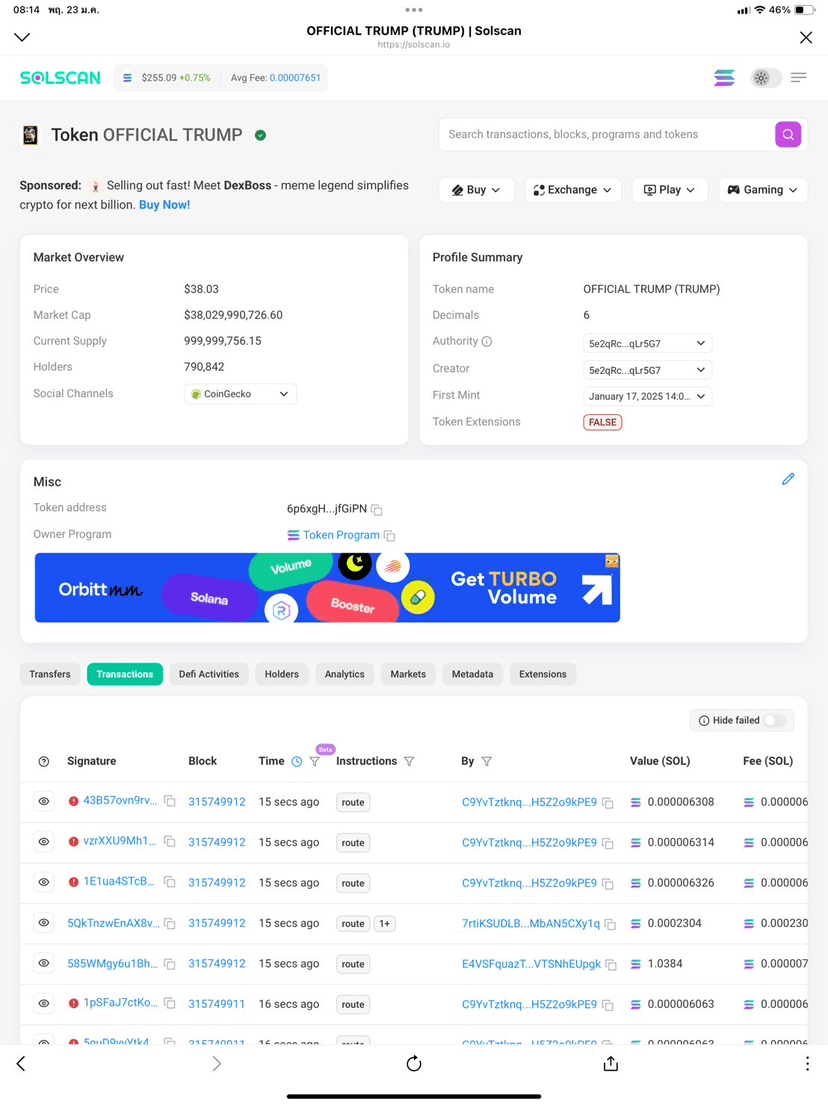Click the clock icon next to Time

(297, 761)
